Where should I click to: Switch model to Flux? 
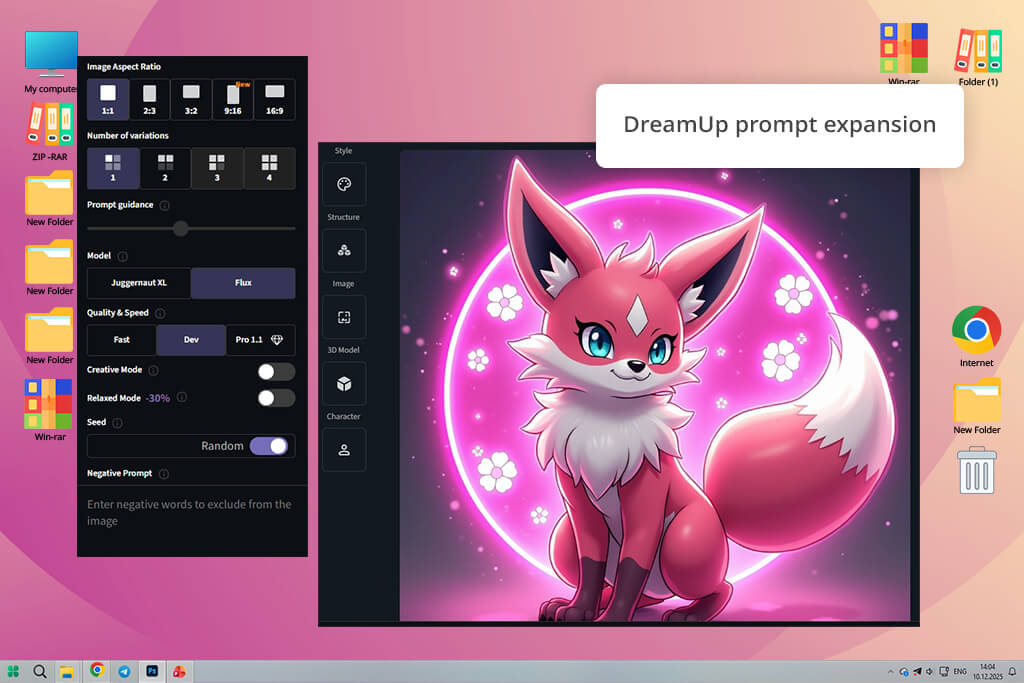[243, 283]
